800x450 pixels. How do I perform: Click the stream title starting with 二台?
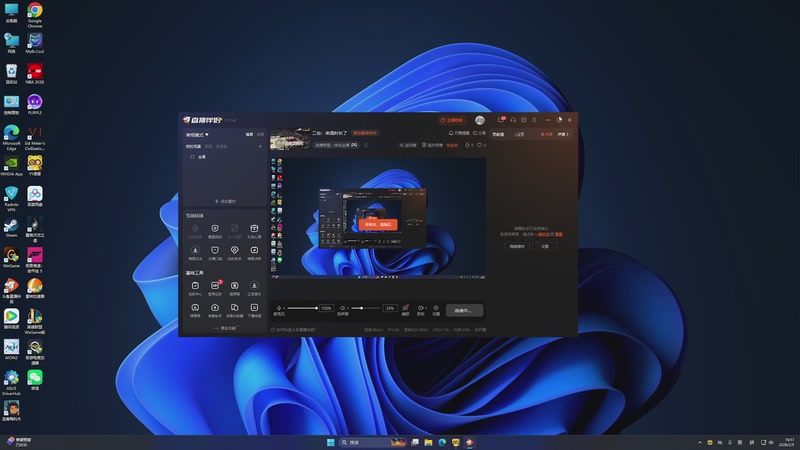click(330, 133)
